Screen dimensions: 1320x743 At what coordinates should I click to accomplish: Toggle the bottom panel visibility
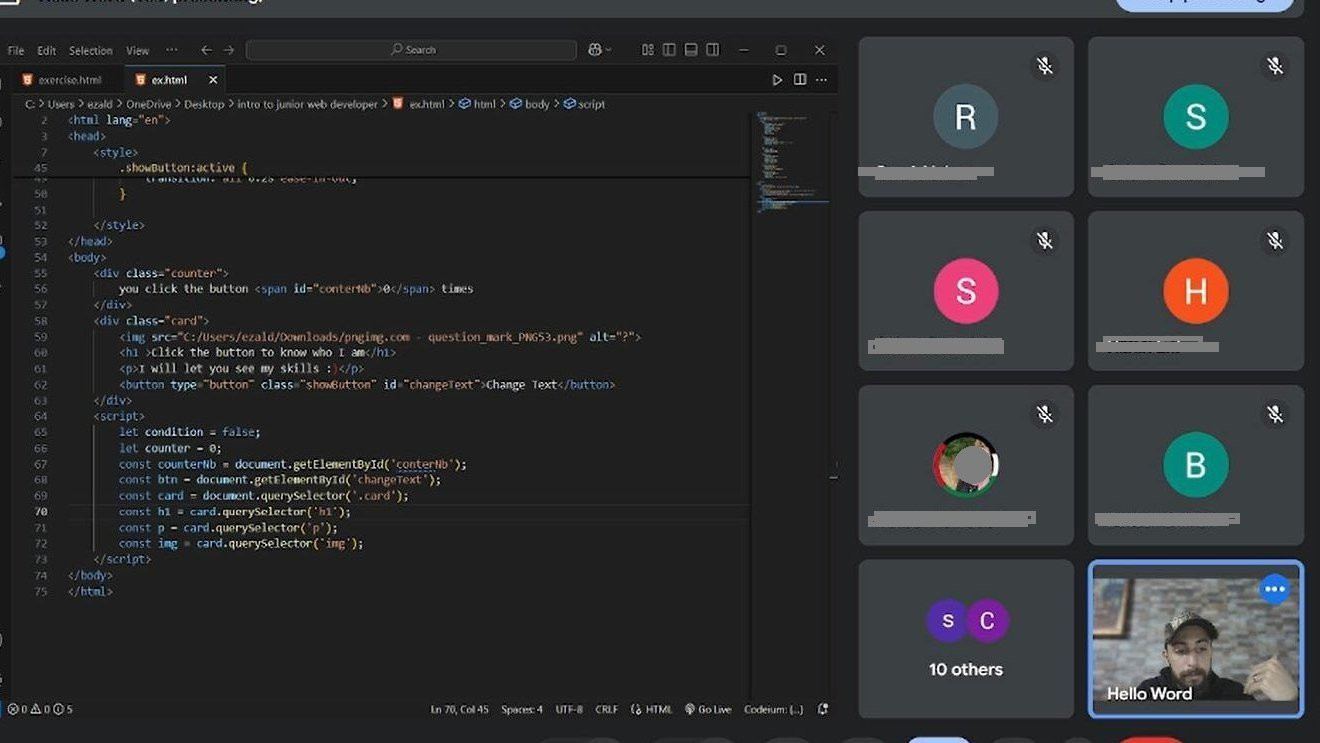point(691,50)
